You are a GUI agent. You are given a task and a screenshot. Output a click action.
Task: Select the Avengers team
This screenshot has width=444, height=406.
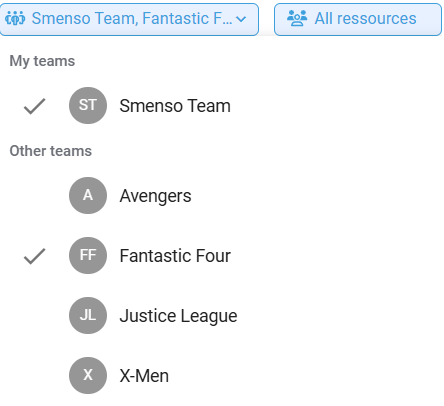pyautogui.click(x=222, y=195)
